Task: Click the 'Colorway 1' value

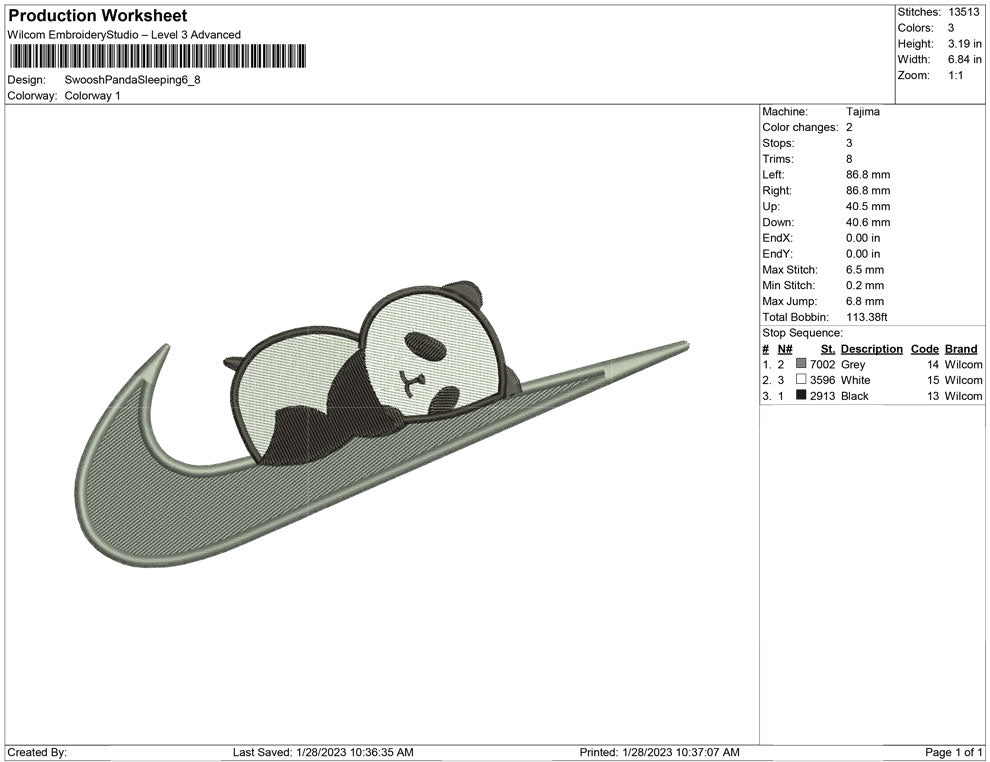Action: point(92,95)
